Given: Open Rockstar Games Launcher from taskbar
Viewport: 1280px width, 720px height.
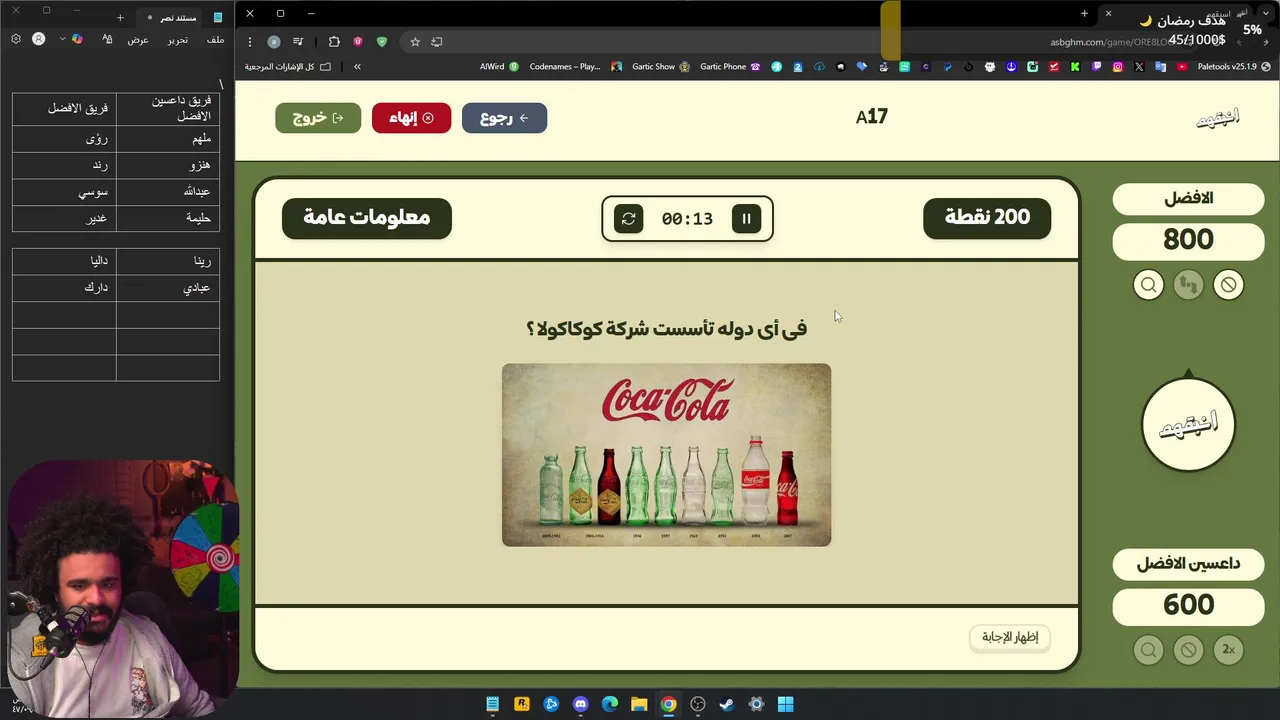Looking at the screenshot, I should point(522,704).
